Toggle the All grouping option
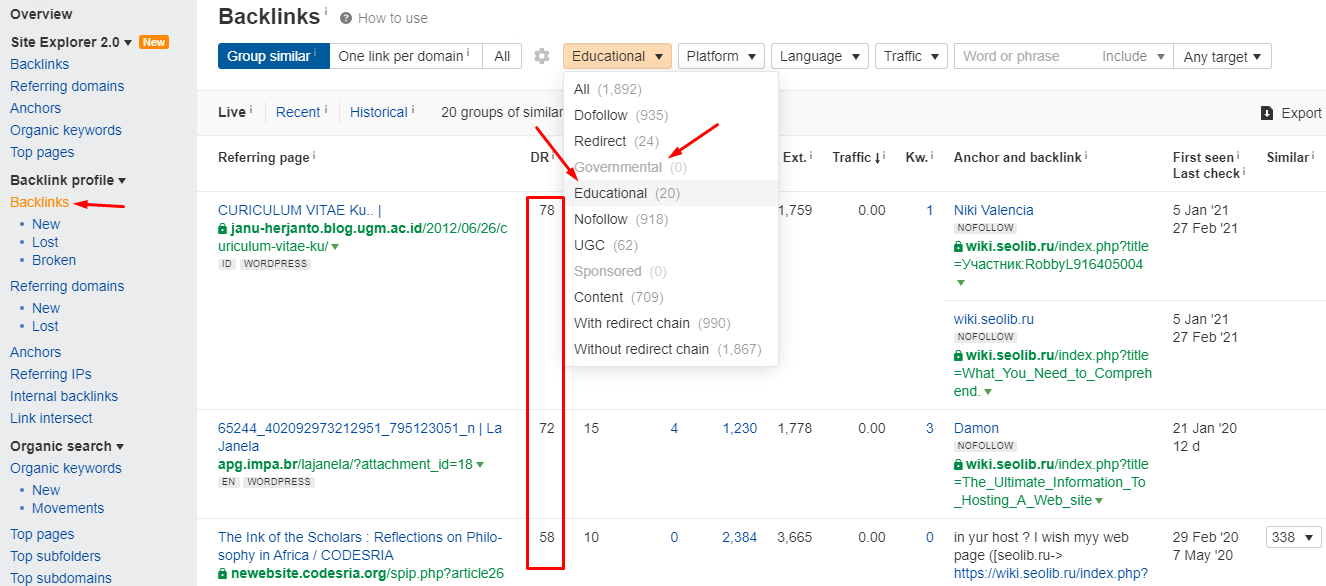The width and height of the screenshot is (1326, 586). pos(502,56)
